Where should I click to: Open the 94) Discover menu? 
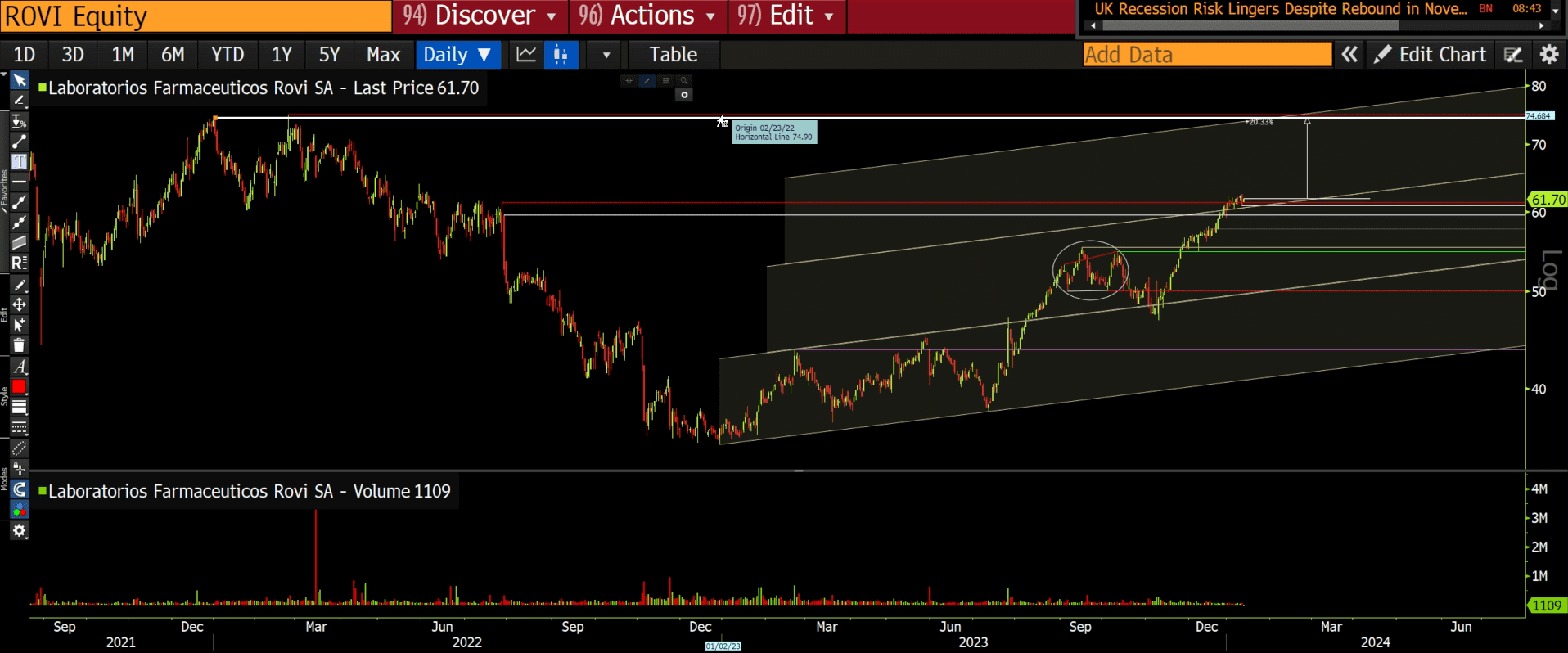coord(480,16)
